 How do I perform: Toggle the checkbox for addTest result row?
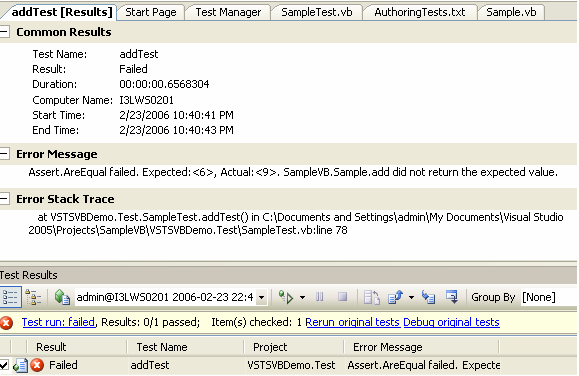pos(4,365)
